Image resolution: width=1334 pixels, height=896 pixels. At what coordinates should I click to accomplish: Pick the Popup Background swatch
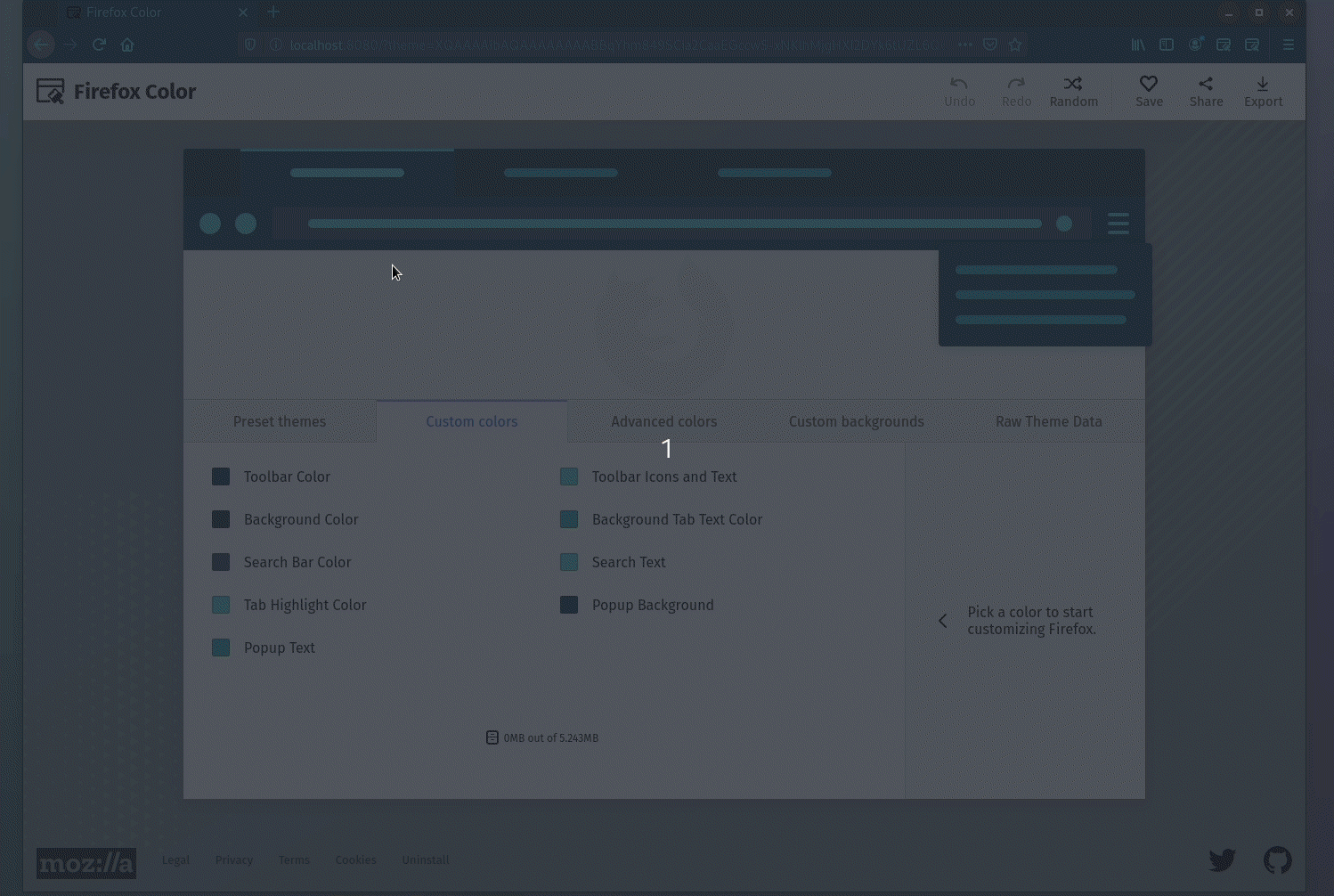[569, 605]
